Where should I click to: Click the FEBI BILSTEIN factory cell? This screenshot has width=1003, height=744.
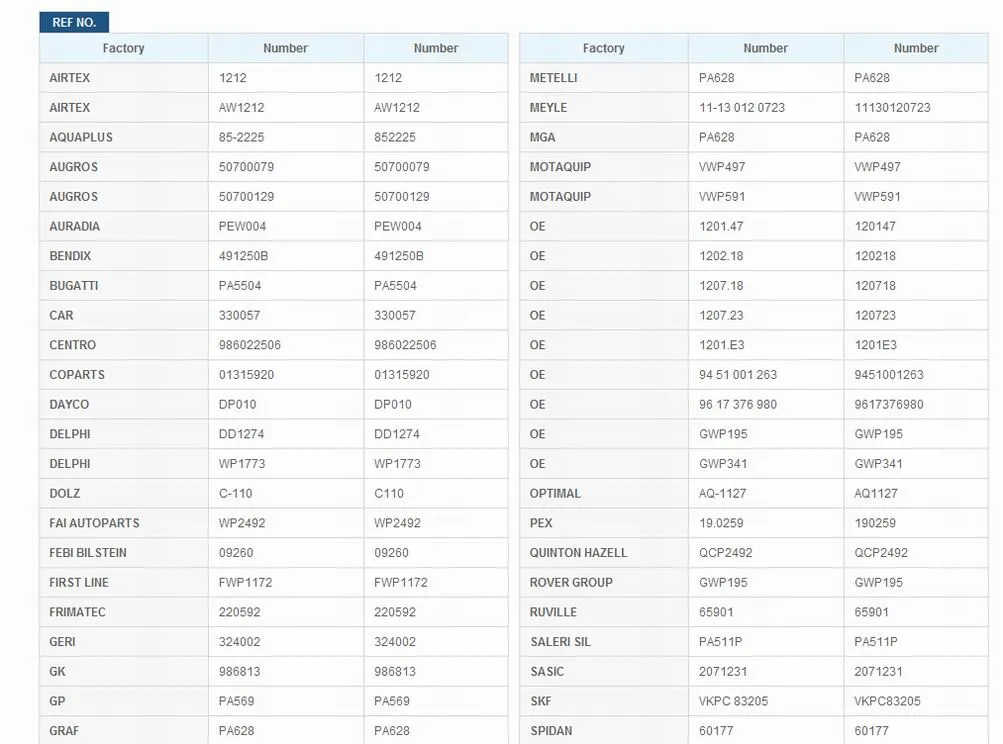coord(88,552)
